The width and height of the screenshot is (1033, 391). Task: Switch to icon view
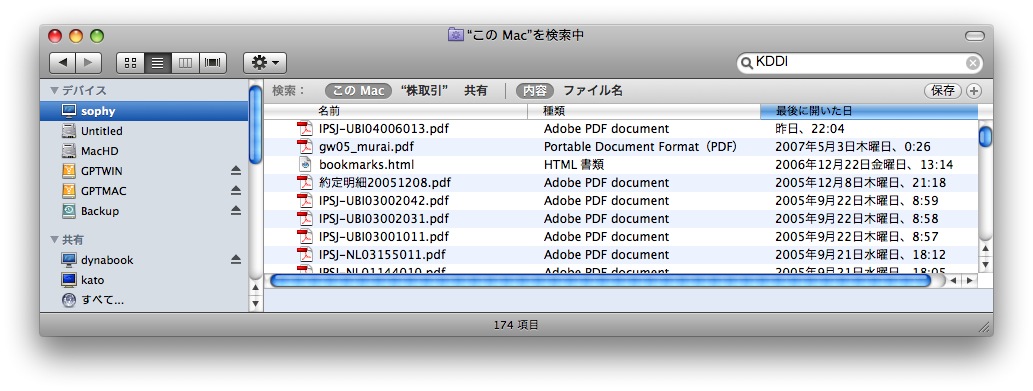(x=130, y=63)
